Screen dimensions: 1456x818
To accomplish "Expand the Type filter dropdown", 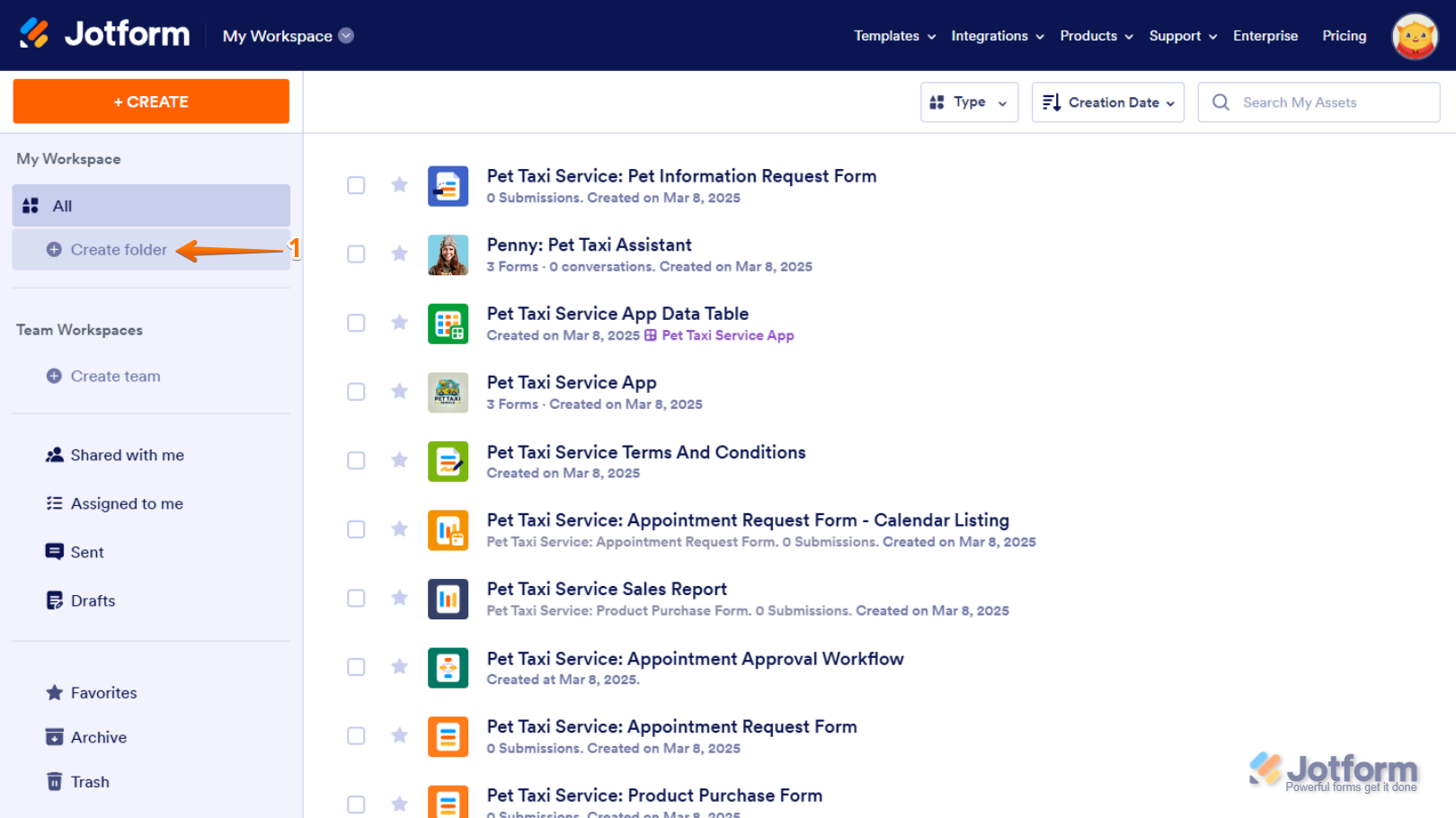I will click(969, 102).
